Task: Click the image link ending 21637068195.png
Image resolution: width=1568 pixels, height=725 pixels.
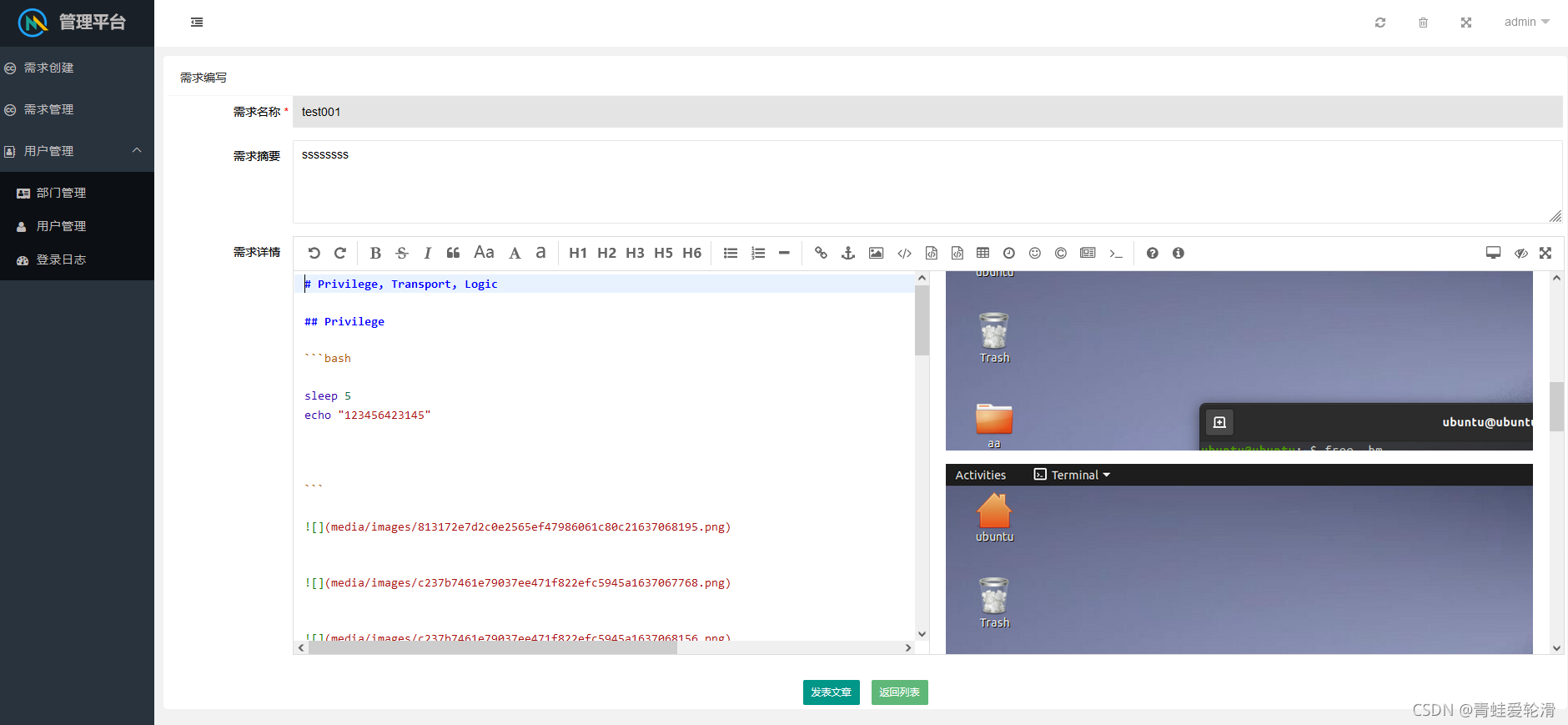Action: [x=518, y=526]
